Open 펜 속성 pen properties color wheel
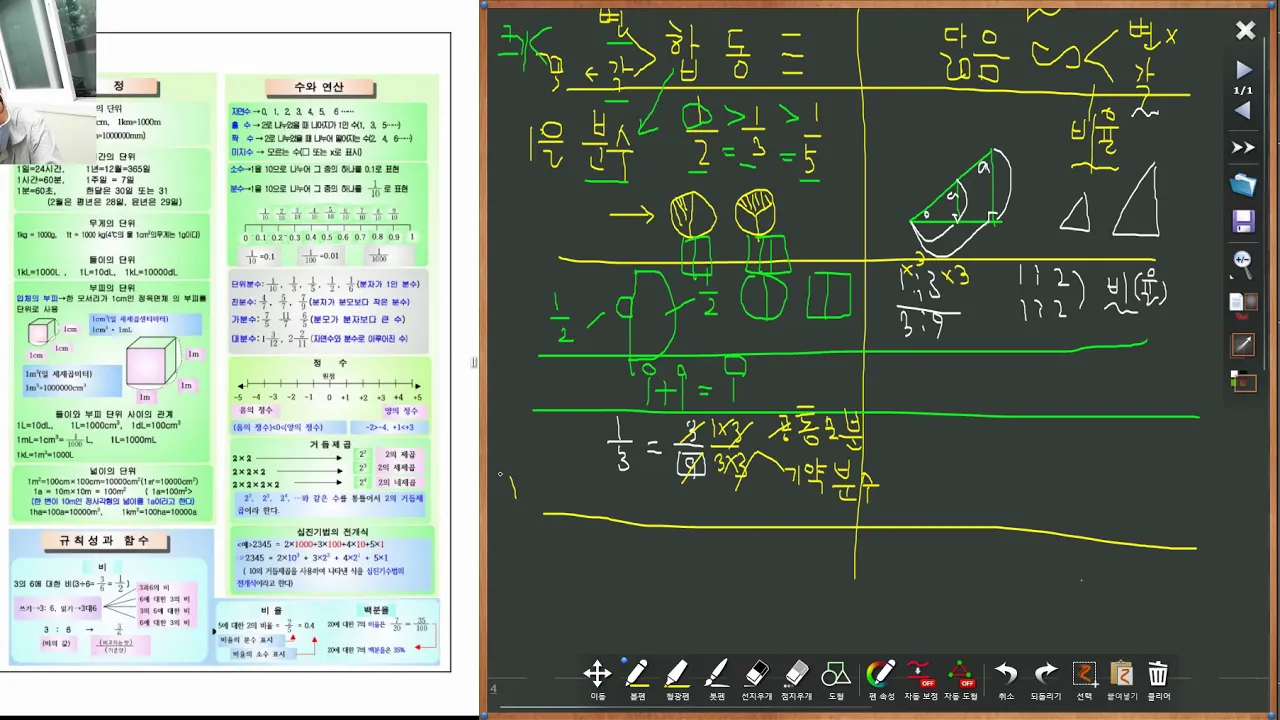The image size is (1280, 720). [x=881, y=680]
